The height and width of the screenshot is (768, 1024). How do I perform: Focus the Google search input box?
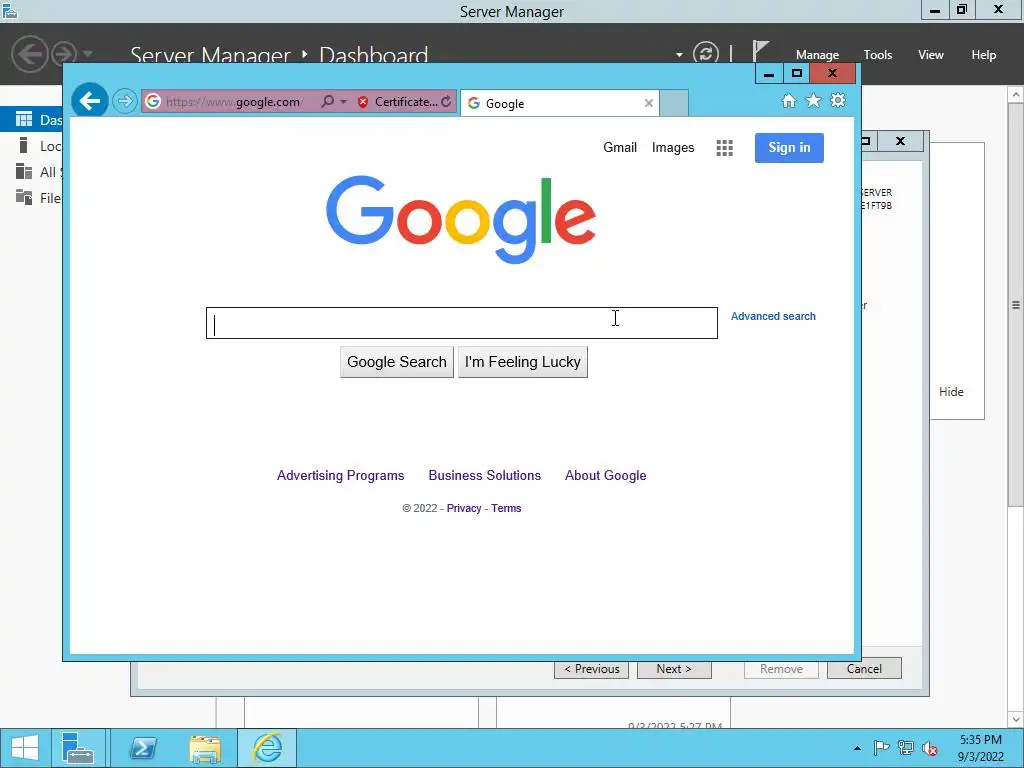point(462,323)
